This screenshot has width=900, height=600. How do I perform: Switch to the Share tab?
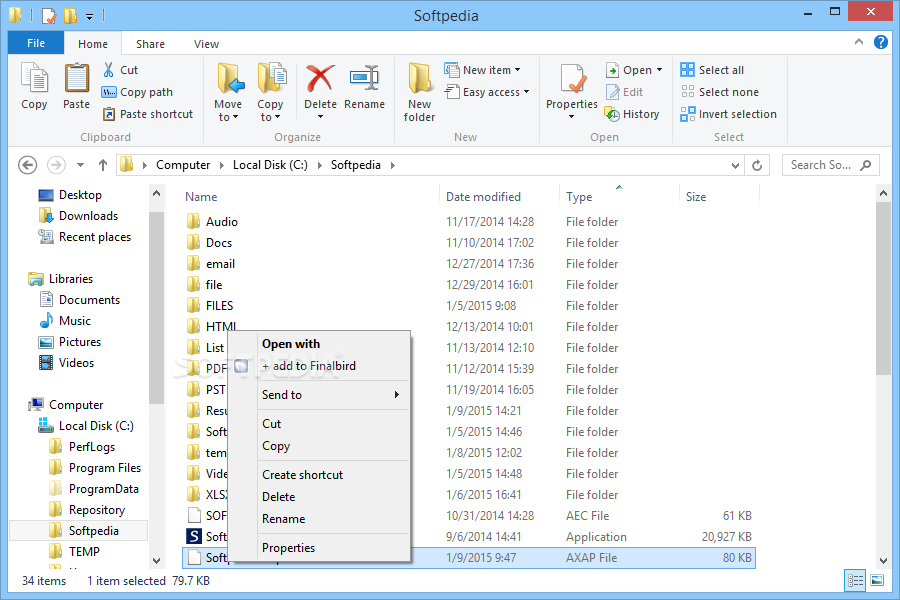(x=150, y=44)
